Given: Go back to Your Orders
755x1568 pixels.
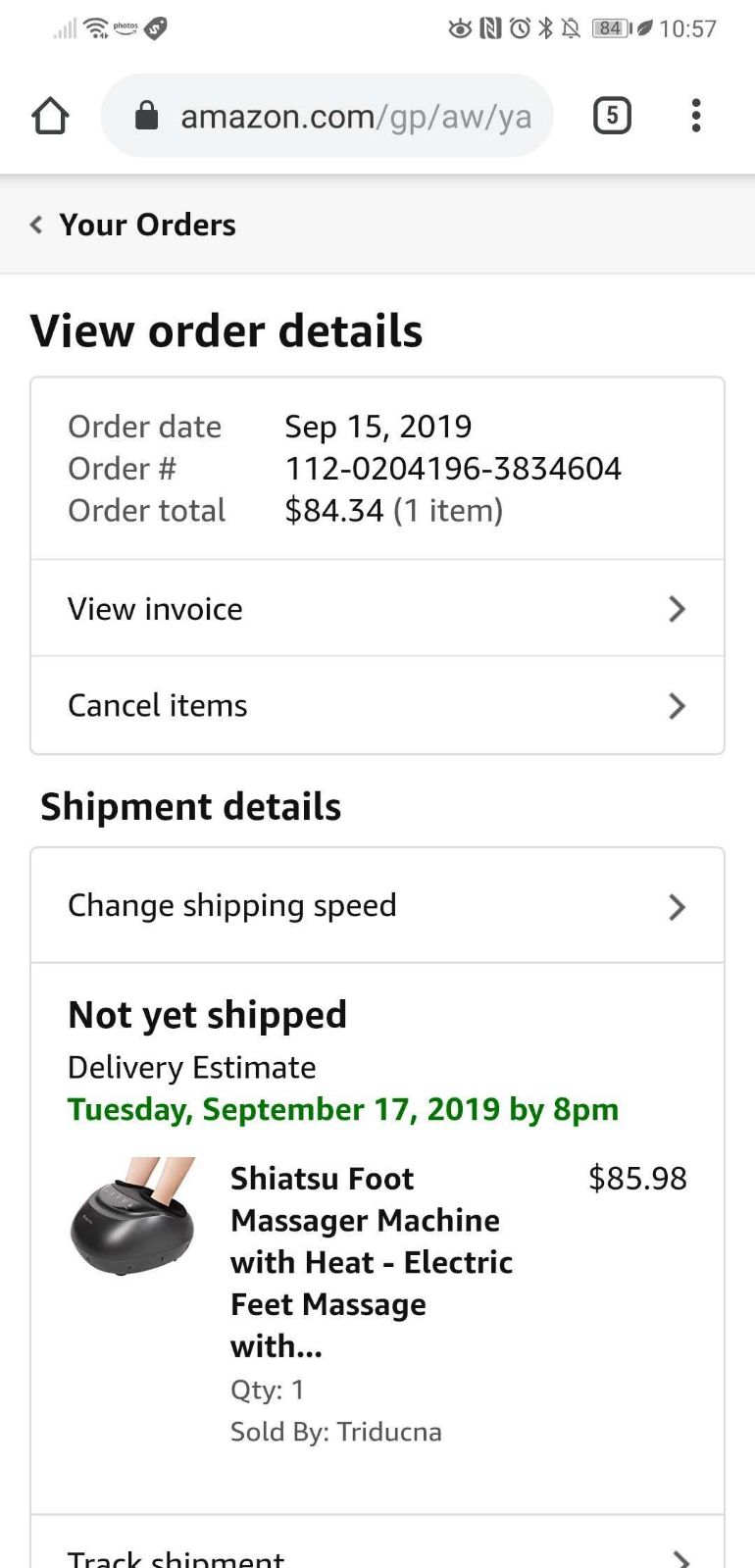Looking at the screenshot, I should [x=147, y=225].
